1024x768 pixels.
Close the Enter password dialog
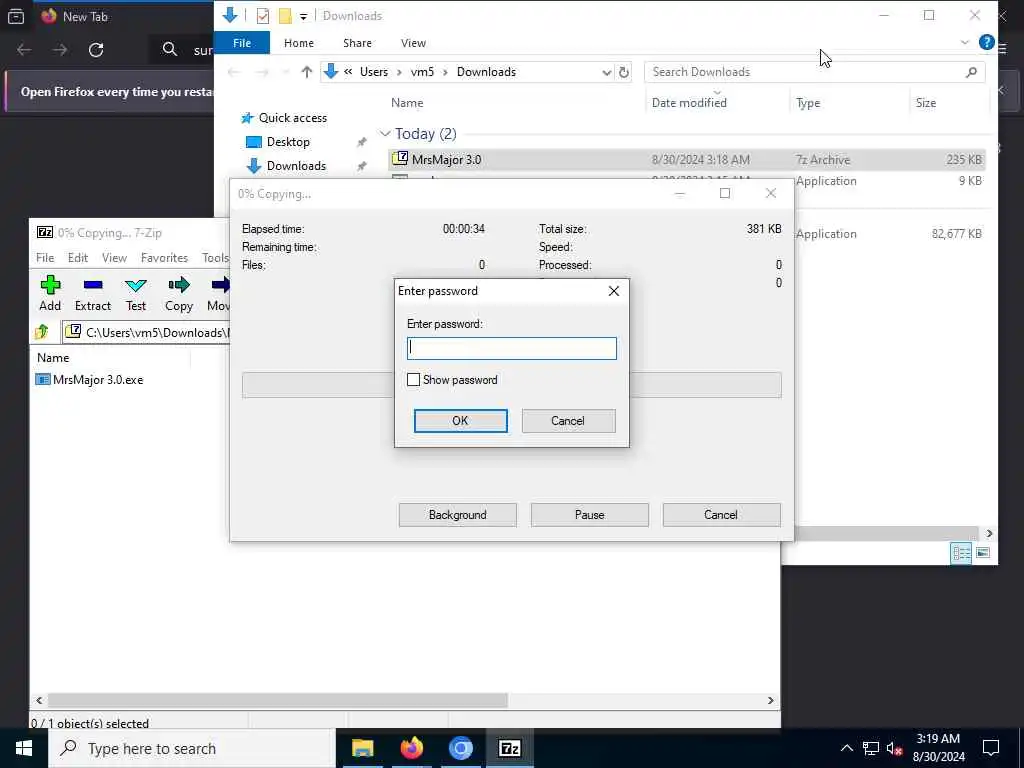coord(614,291)
